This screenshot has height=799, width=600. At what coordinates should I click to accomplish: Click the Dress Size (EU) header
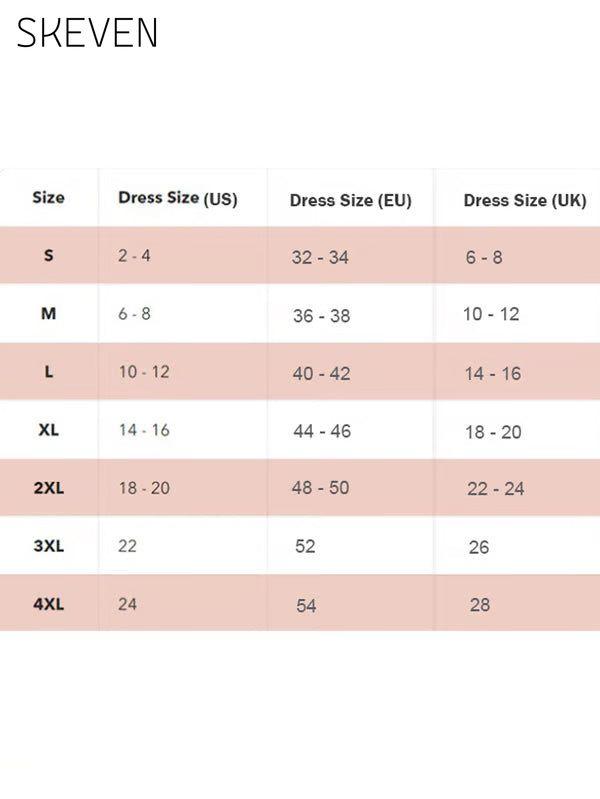pyautogui.click(x=351, y=200)
